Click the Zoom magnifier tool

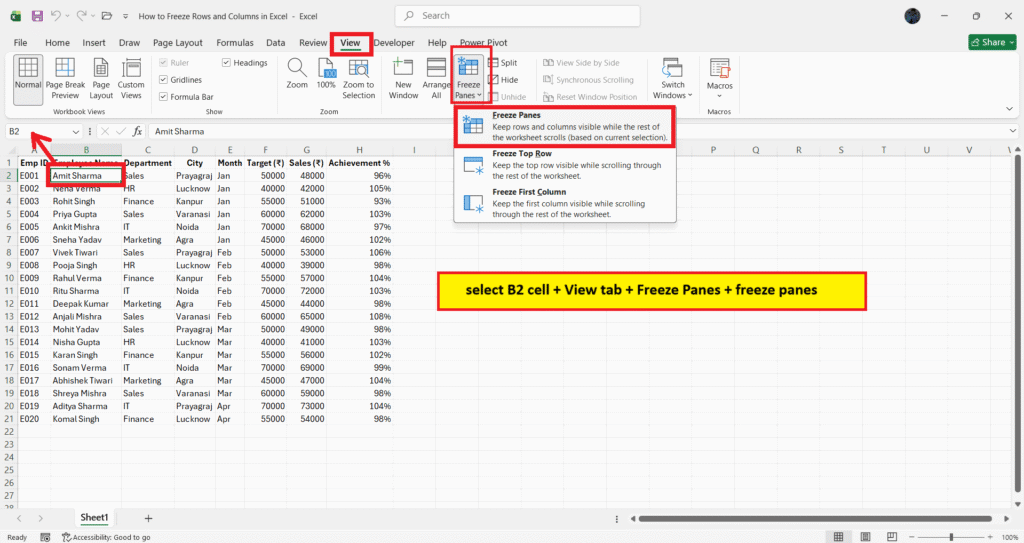click(296, 73)
